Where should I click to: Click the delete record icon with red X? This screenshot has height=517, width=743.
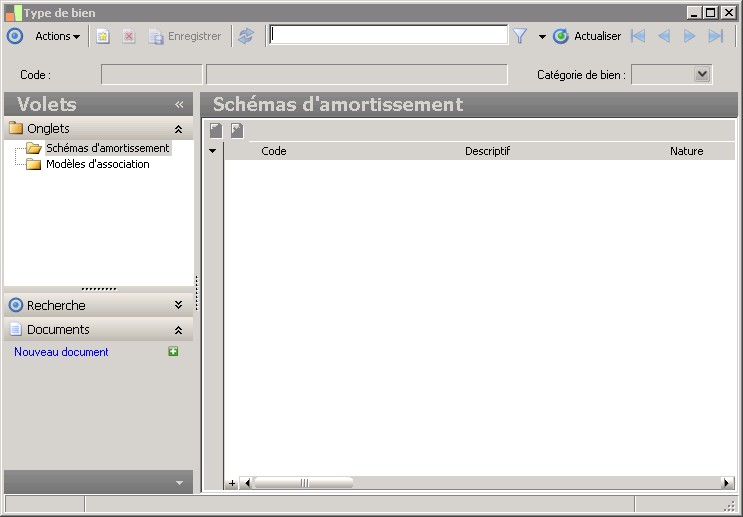(x=128, y=36)
